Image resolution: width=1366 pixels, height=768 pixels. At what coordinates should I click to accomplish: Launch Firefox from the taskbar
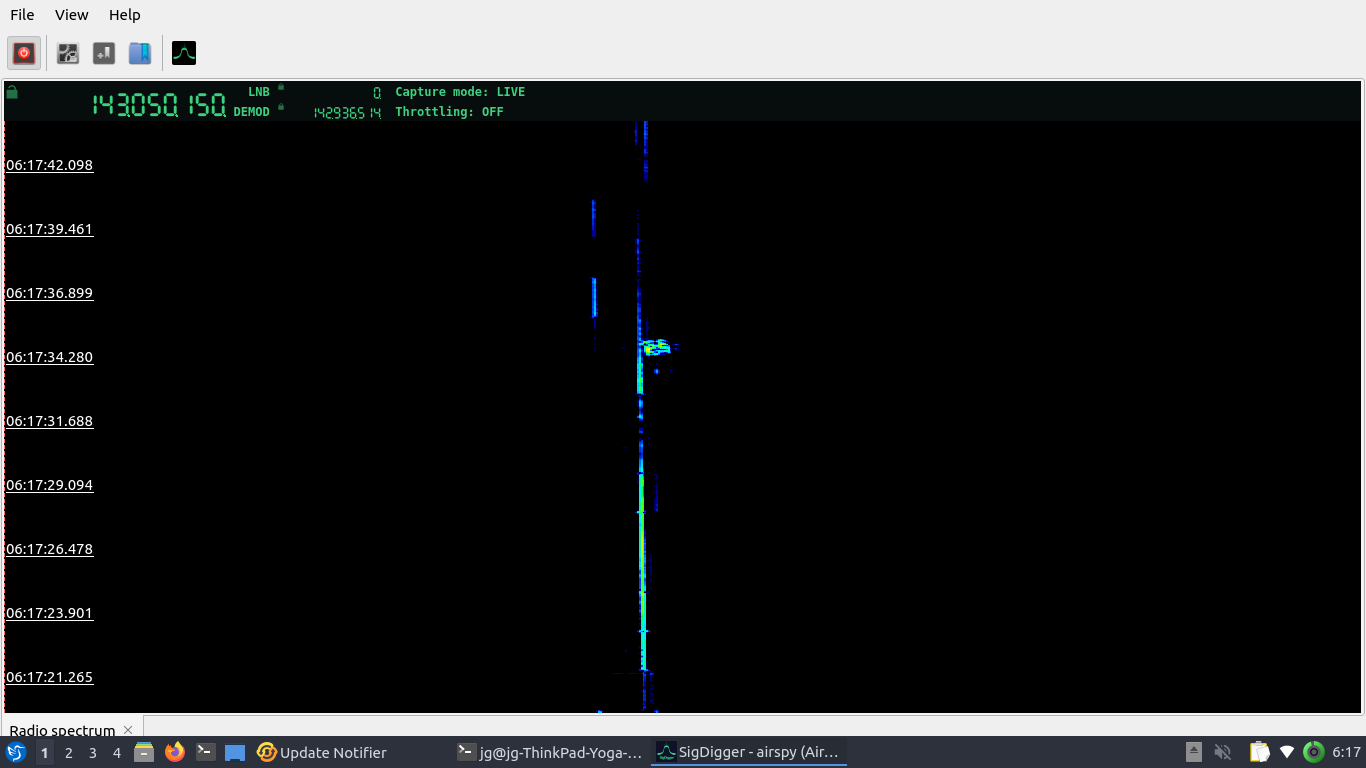click(175, 752)
